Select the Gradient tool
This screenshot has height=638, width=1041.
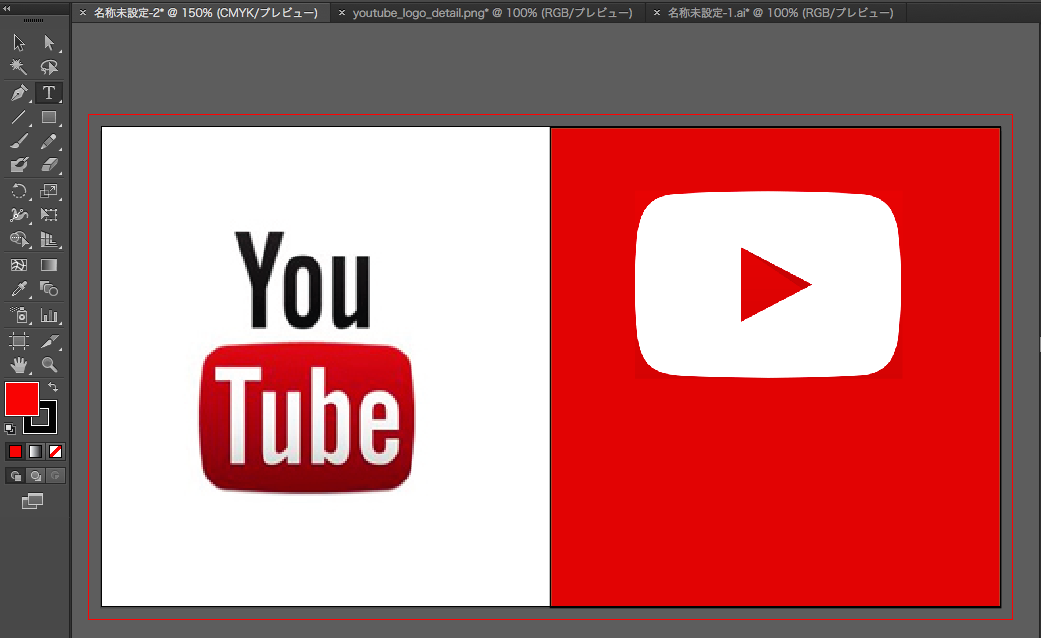[x=49, y=265]
